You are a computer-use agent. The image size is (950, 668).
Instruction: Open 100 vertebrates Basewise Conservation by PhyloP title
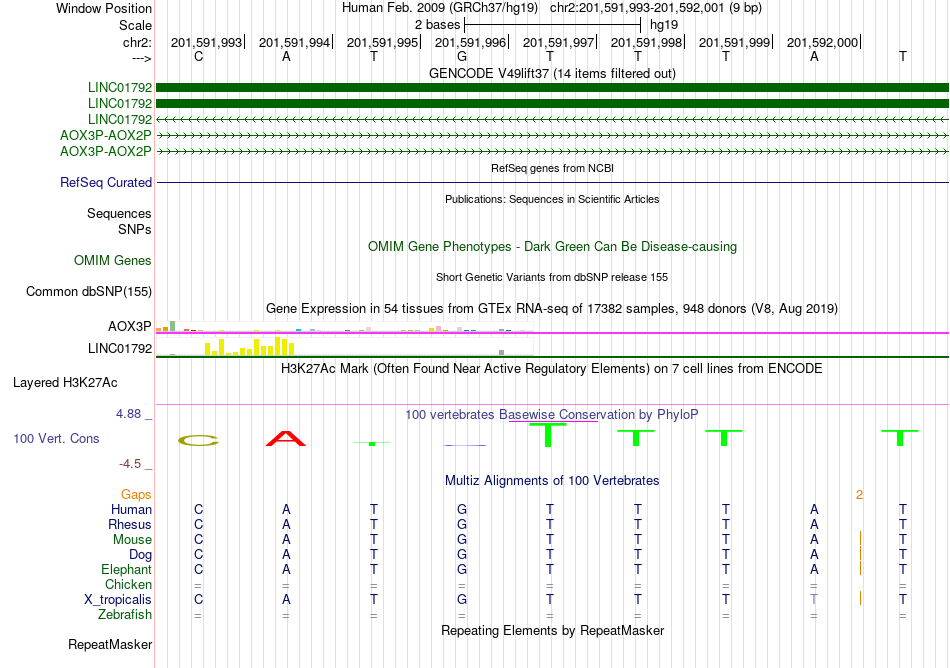point(552,414)
